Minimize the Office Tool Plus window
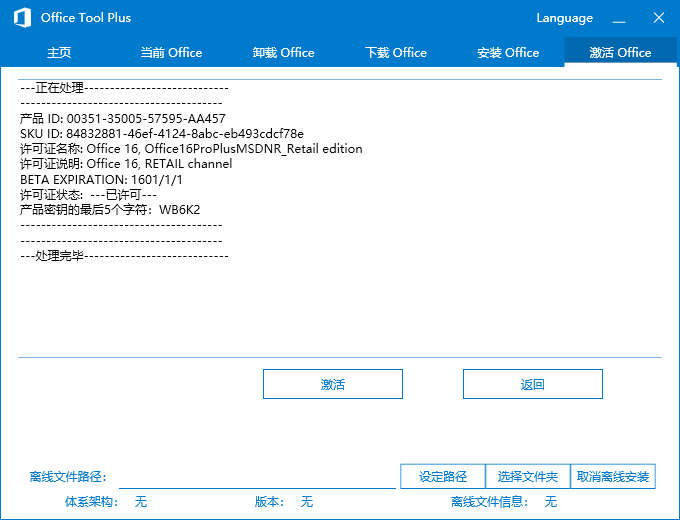The height and width of the screenshot is (520, 680). [620, 18]
